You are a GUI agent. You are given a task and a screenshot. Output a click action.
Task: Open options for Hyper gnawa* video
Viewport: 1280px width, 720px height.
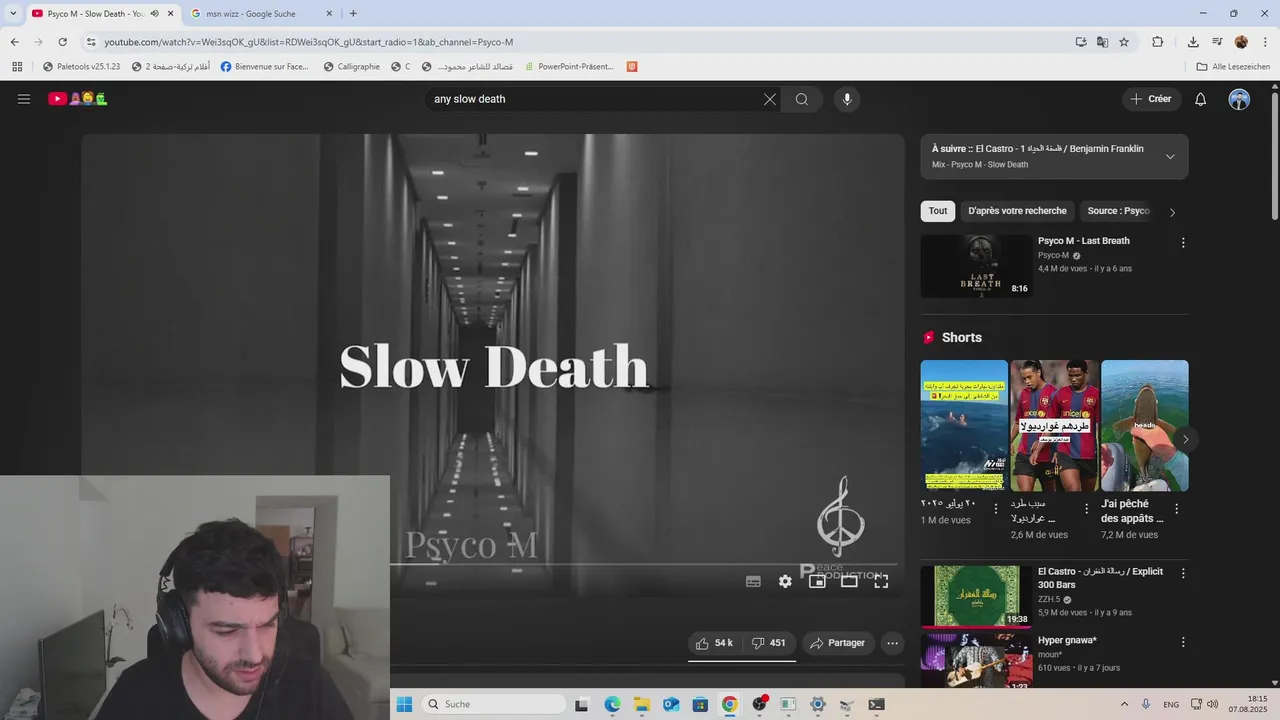tap(1183, 642)
